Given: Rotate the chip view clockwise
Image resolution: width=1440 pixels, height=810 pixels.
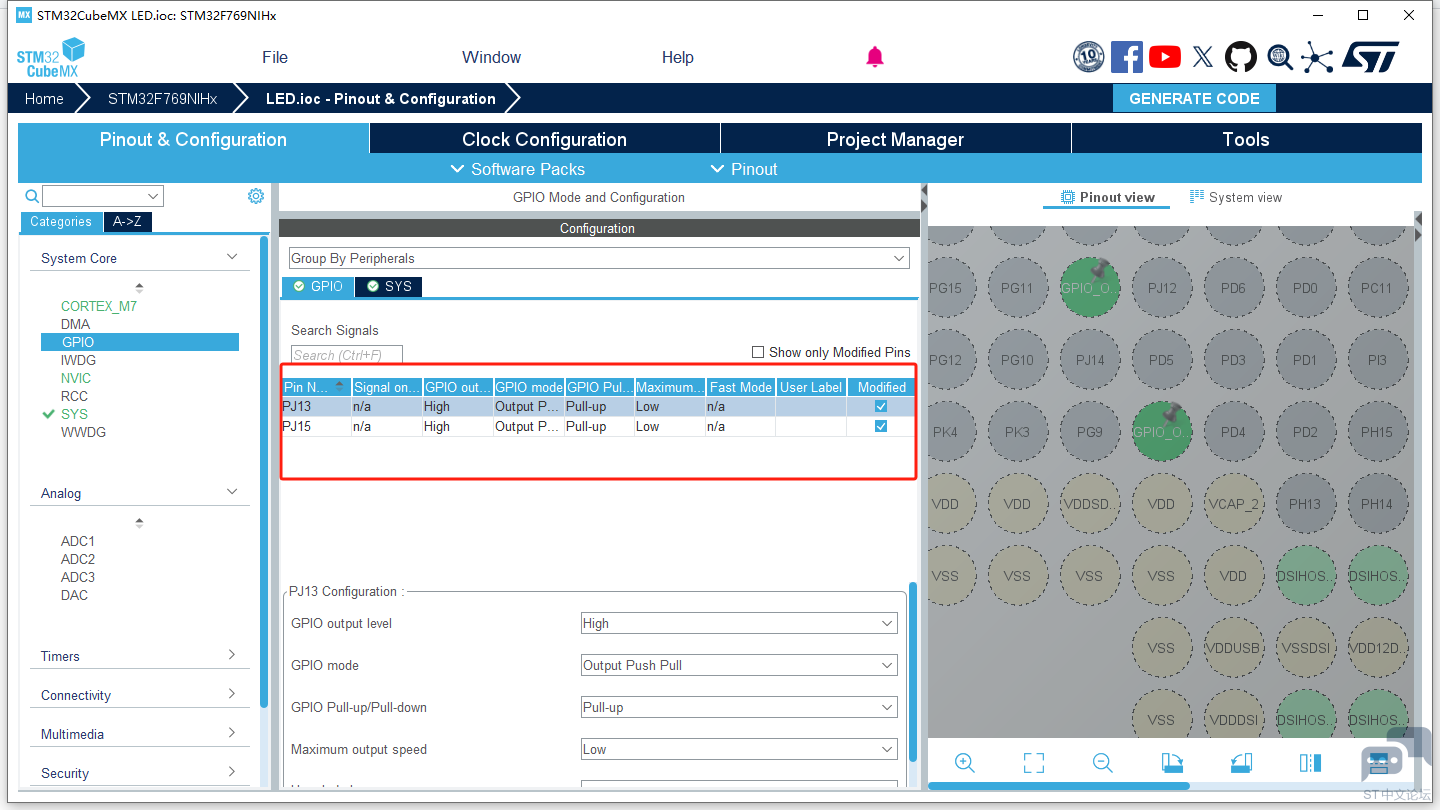Looking at the screenshot, I should (x=1172, y=763).
